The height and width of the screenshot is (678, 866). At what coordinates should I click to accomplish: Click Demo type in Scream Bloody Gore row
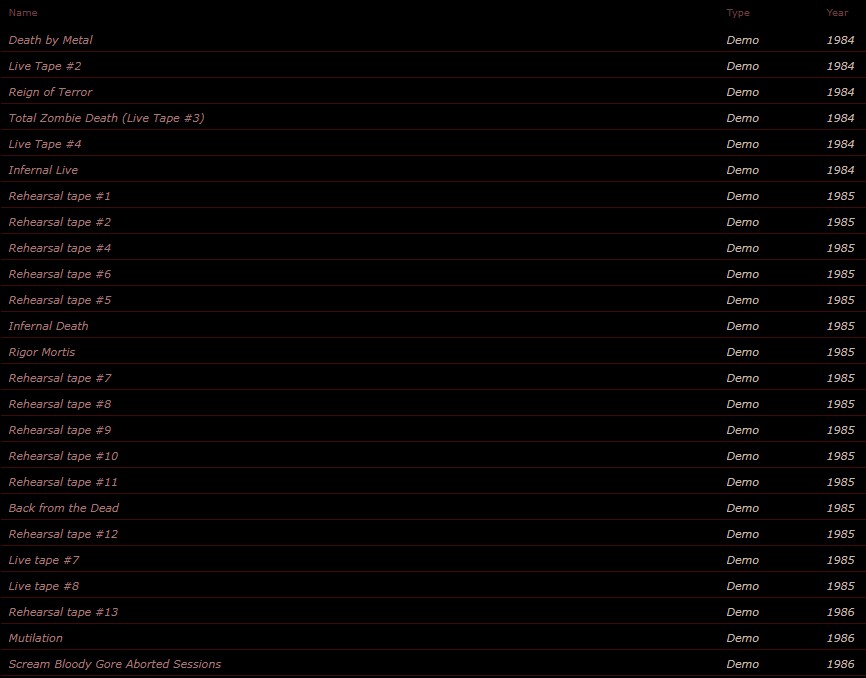pyautogui.click(x=742, y=664)
